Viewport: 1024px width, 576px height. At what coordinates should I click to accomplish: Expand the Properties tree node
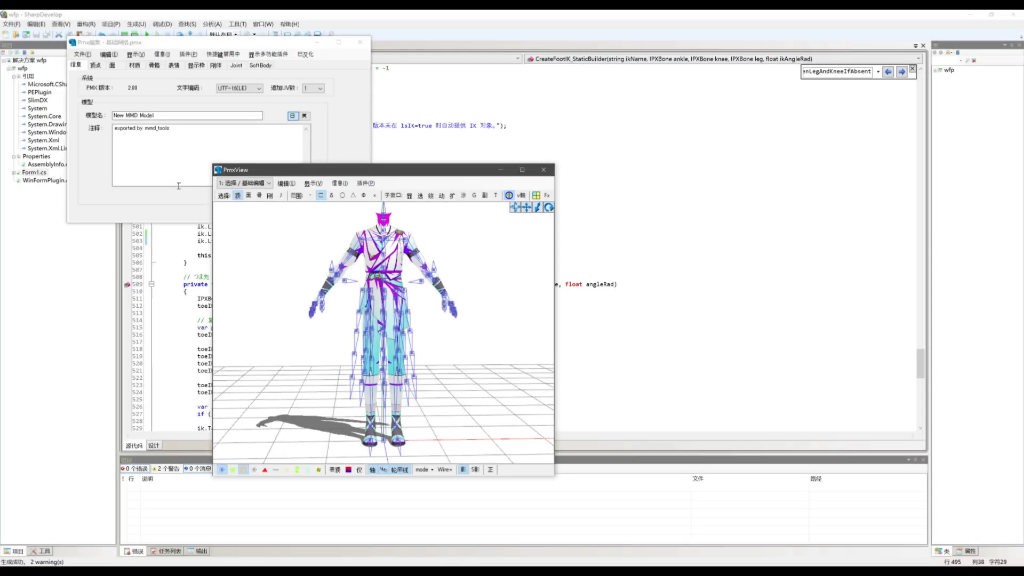tap(14, 157)
